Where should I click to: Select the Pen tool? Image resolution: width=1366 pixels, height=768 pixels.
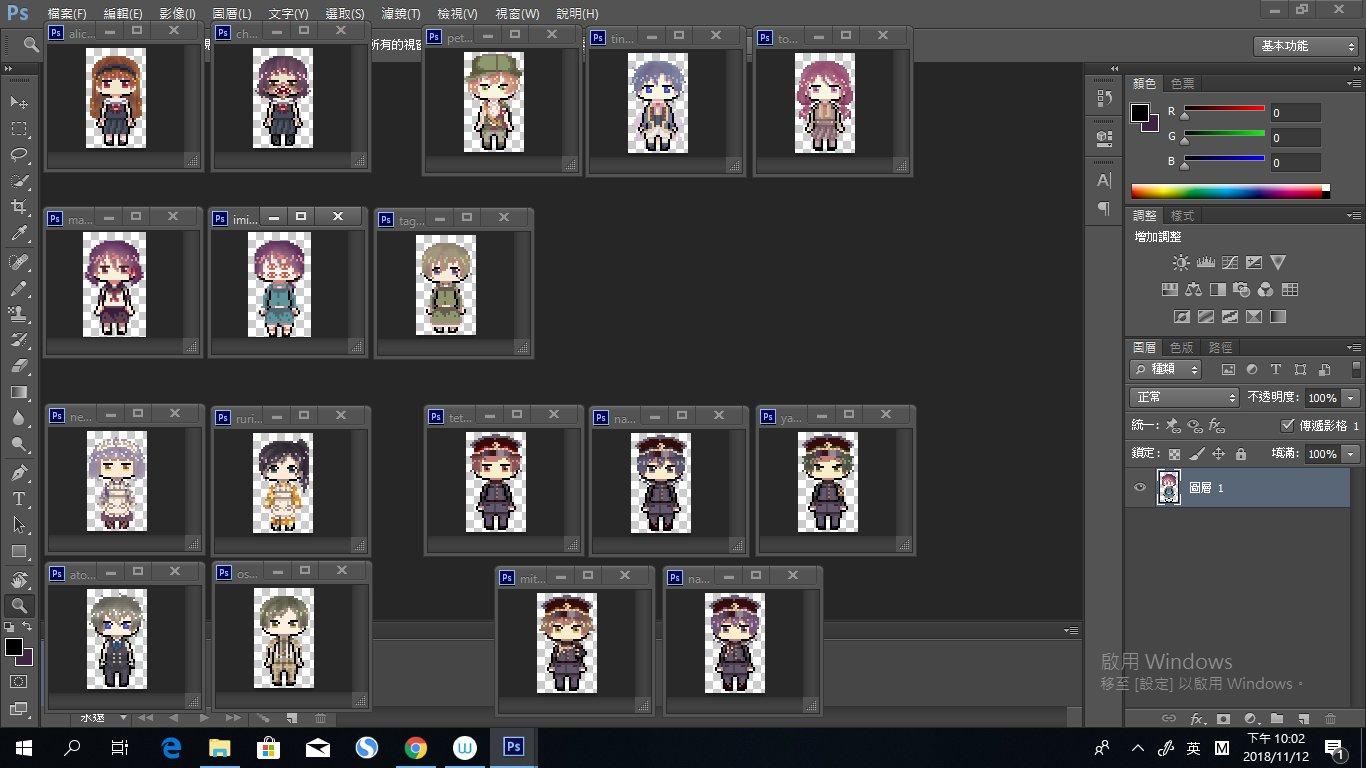click(19, 472)
